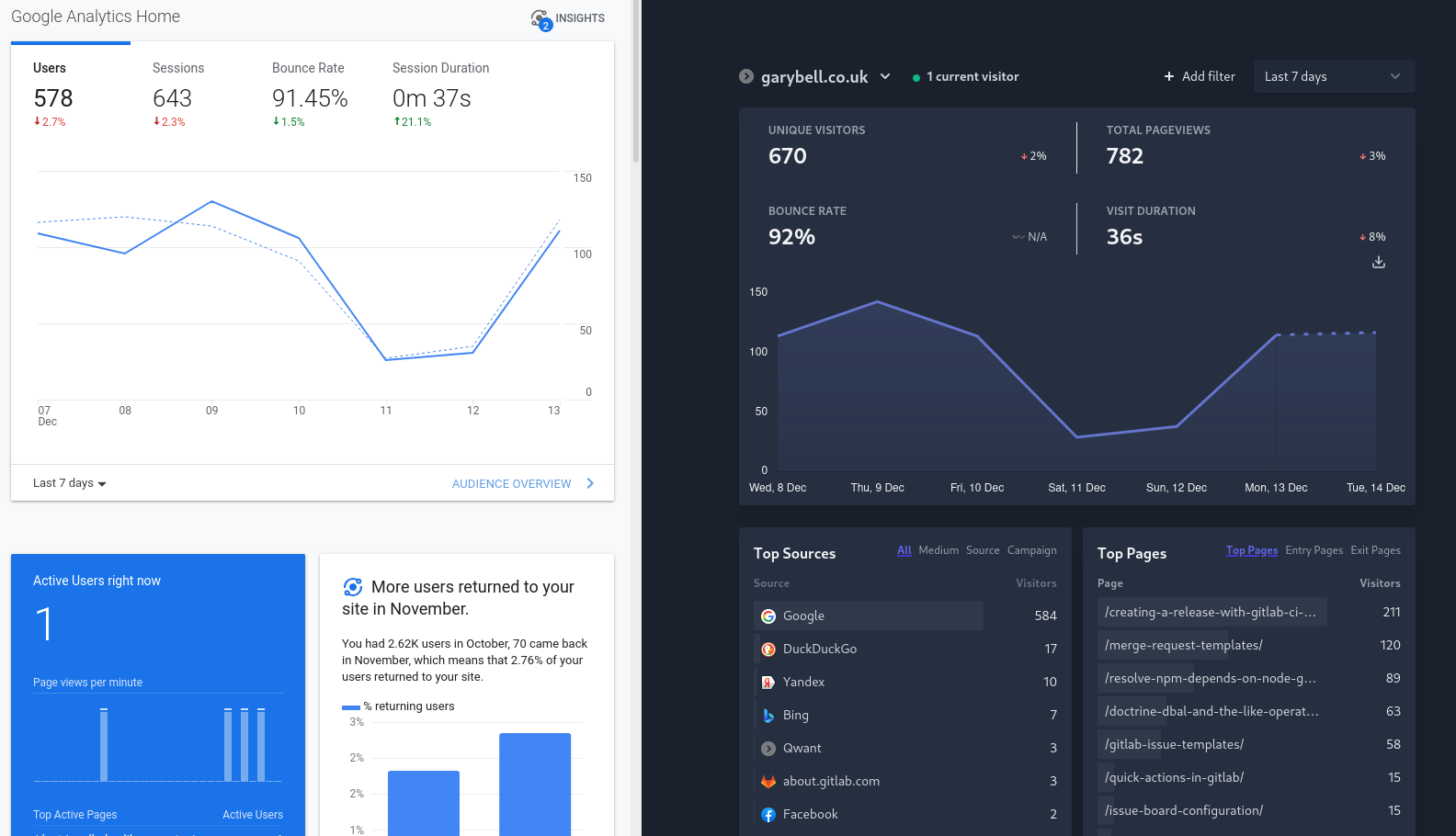Click the Google source icon
This screenshot has width=1456, height=836.
pyautogui.click(x=768, y=616)
